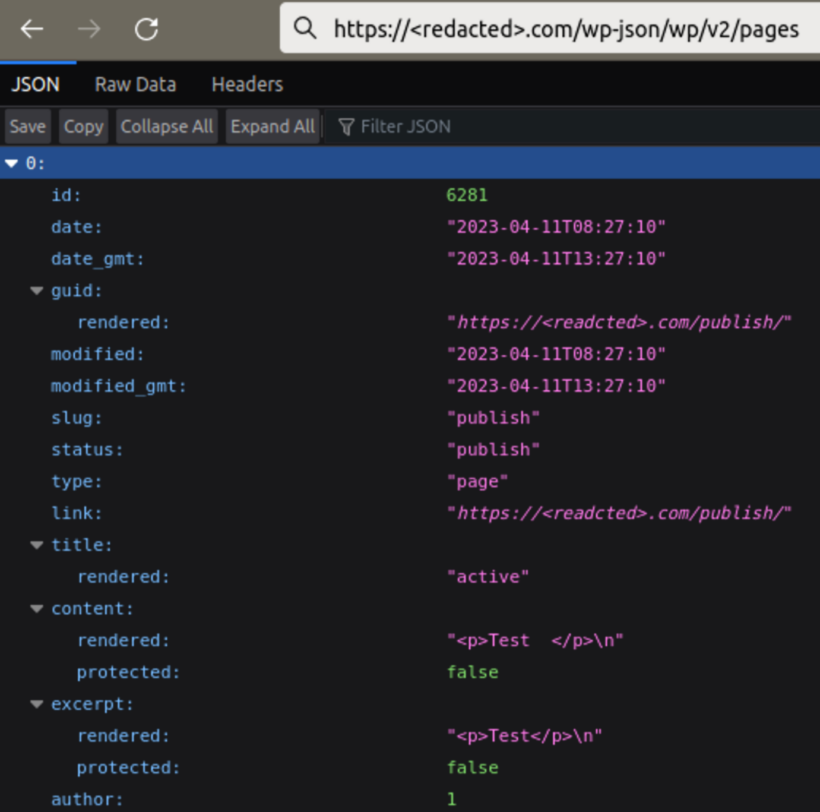The height and width of the screenshot is (812, 820).
Task: Collapse the title entry's disclosure triangle
Action: 36,545
